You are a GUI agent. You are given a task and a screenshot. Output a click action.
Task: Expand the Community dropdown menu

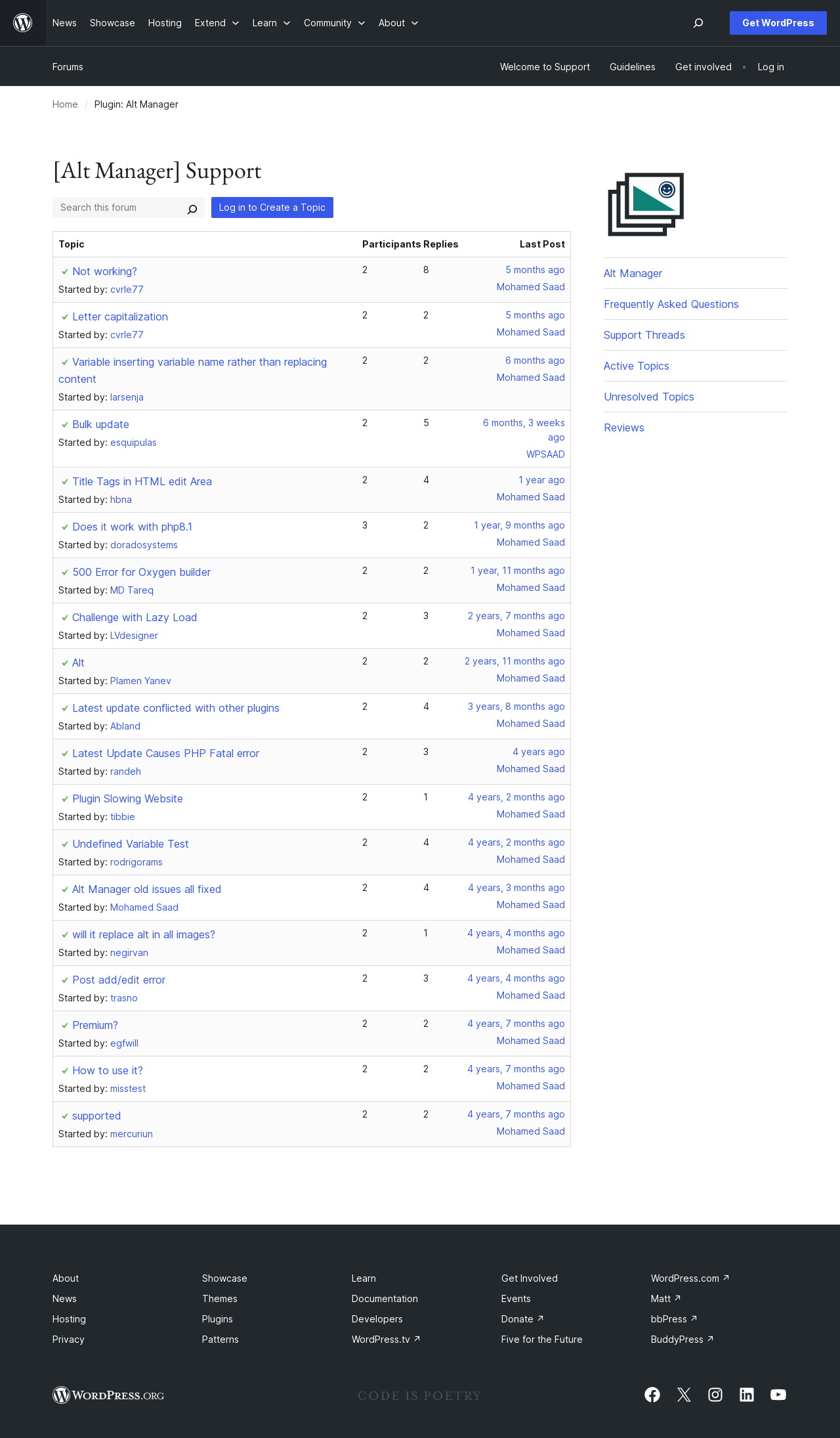(334, 23)
